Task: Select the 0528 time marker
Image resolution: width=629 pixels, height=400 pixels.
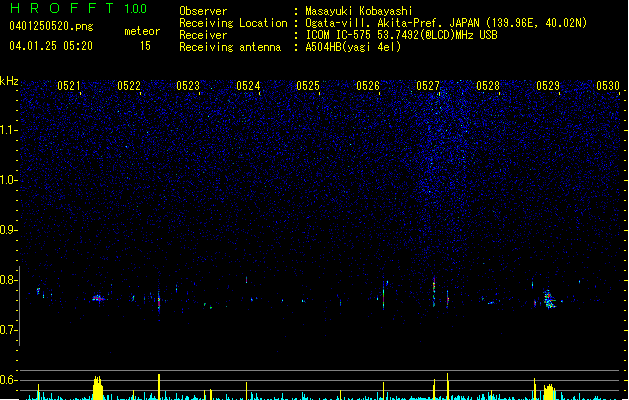Action: click(x=488, y=86)
